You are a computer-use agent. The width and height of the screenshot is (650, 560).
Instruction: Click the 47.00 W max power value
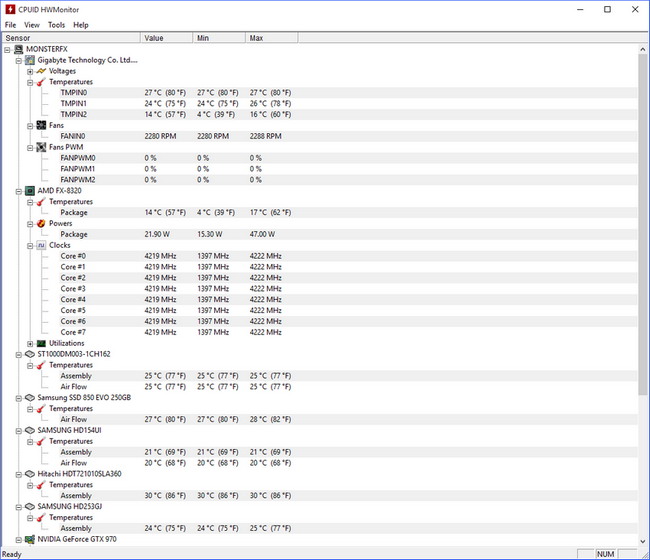(262, 234)
